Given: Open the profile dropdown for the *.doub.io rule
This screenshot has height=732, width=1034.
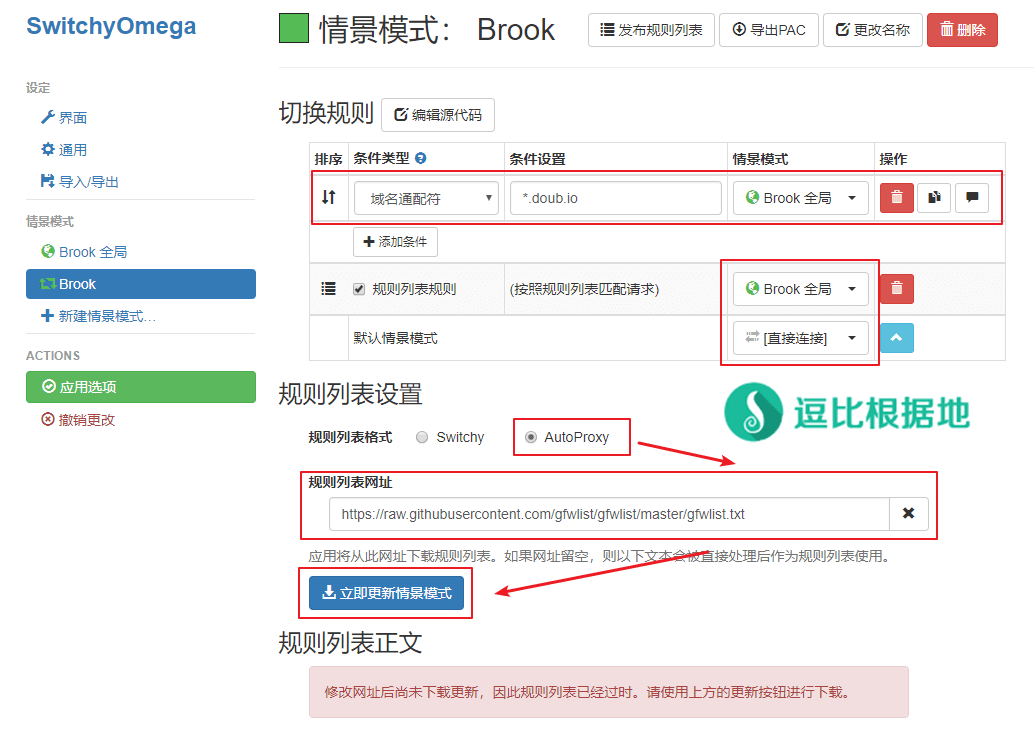Looking at the screenshot, I should click(800, 198).
